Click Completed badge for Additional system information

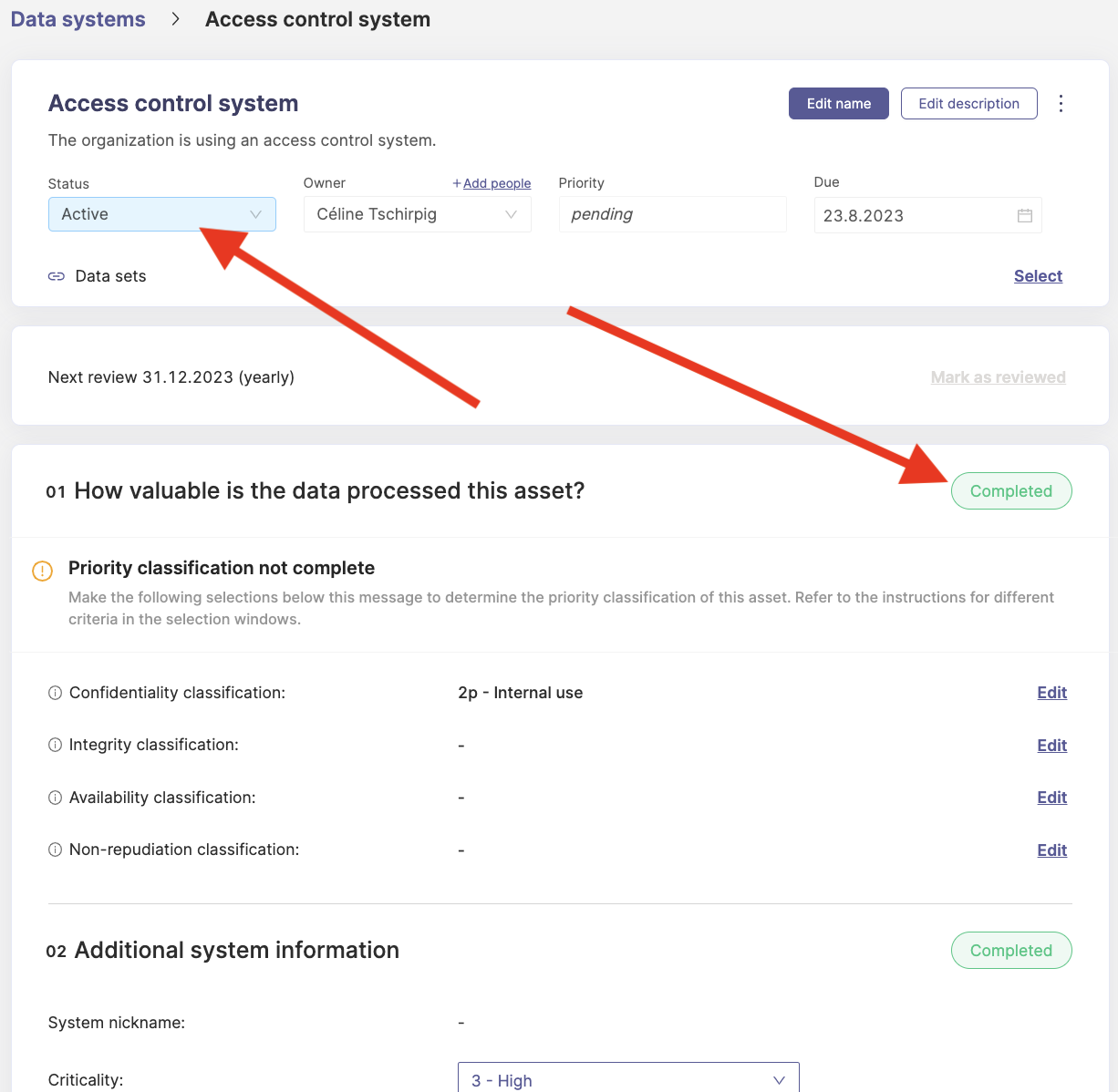click(1011, 951)
